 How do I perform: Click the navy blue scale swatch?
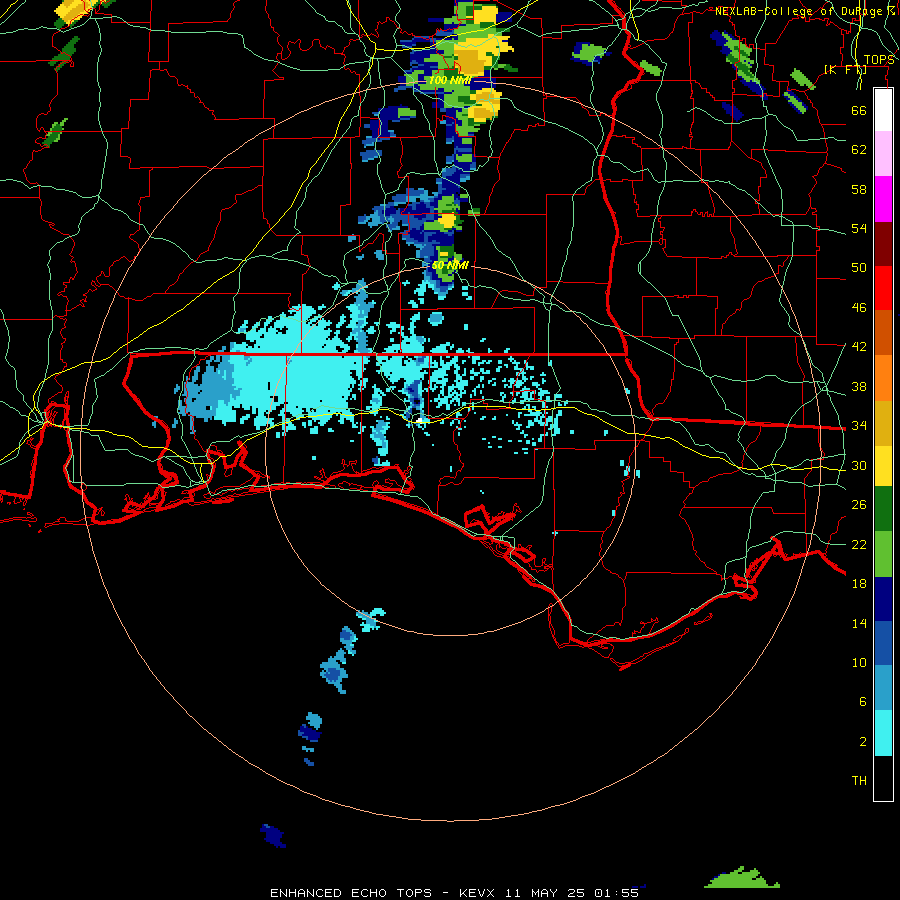[883, 599]
